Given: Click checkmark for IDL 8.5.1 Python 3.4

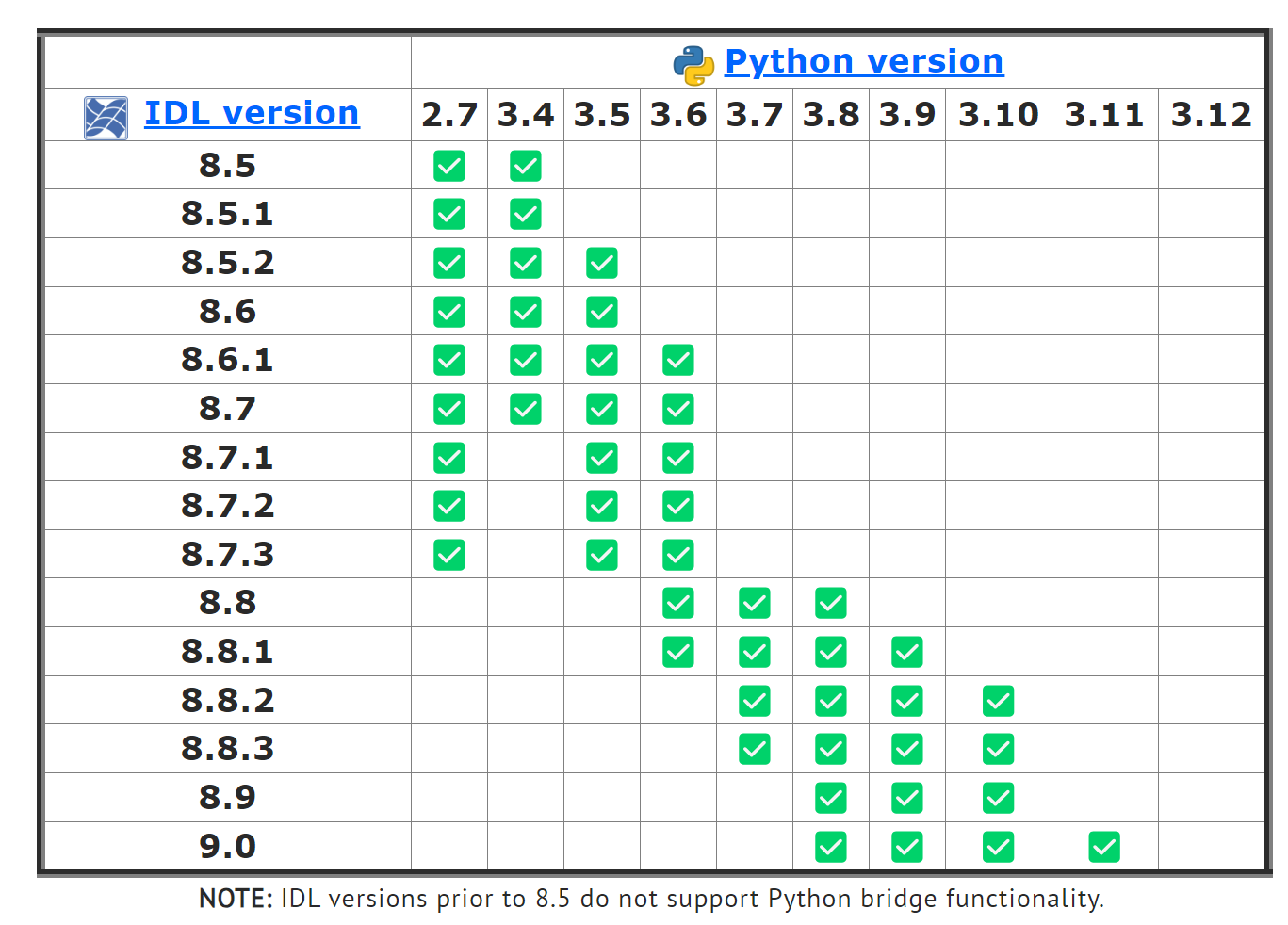Looking at the screenshot, I should (x=526, y=214).
